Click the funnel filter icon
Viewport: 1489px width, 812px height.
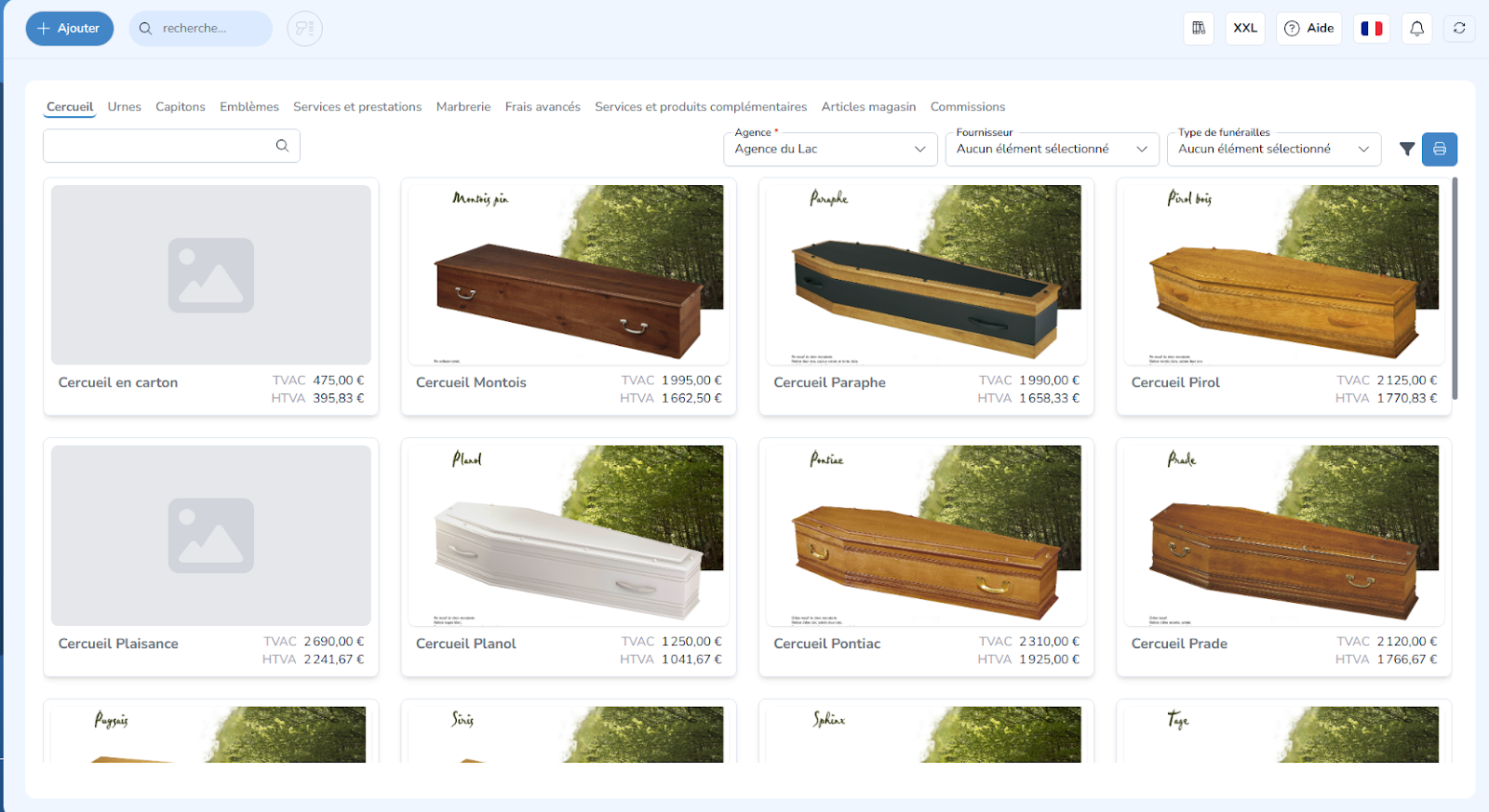click(1407, 149)
